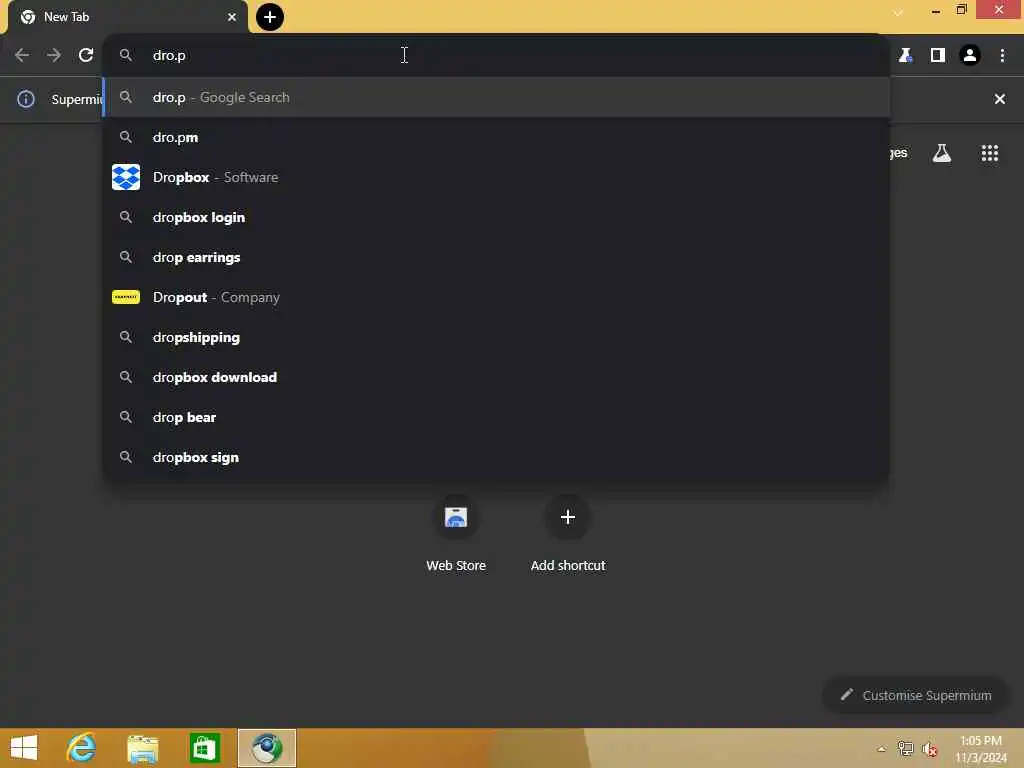
Task: Choose the Dropout Company suggestion
Action: (x=496, y=297)
